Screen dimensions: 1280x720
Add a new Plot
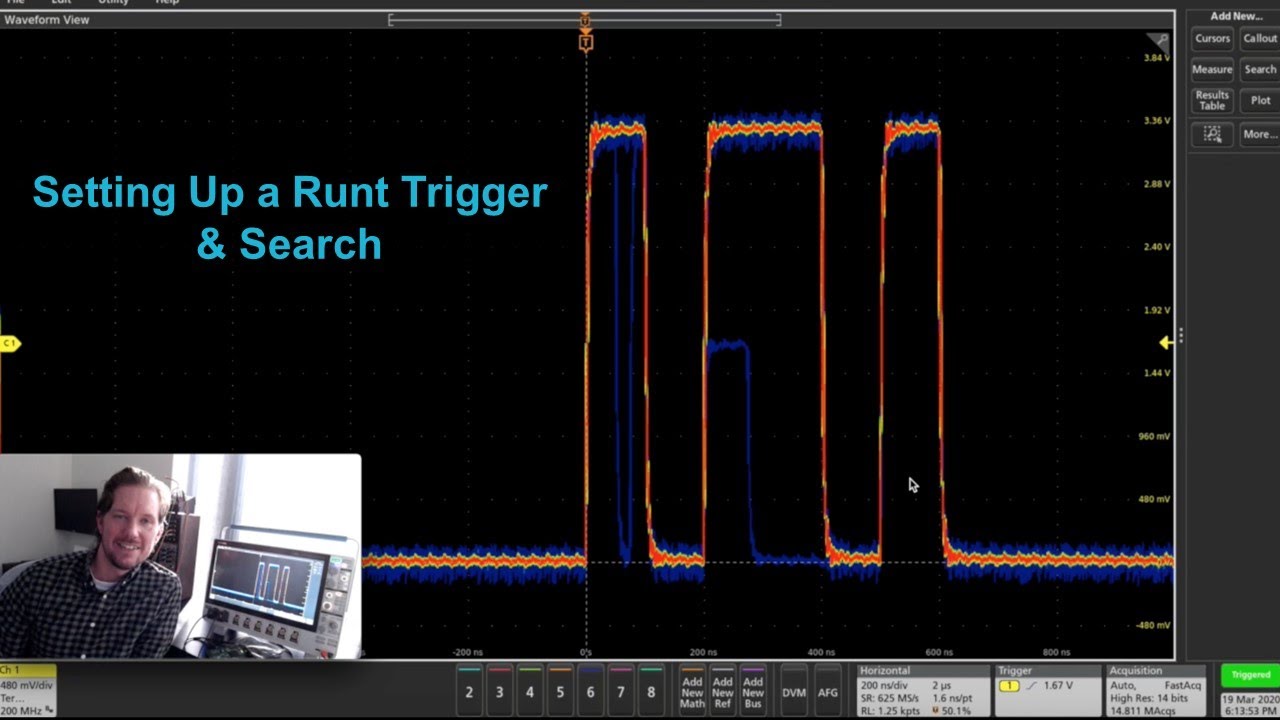point(1260,100)
